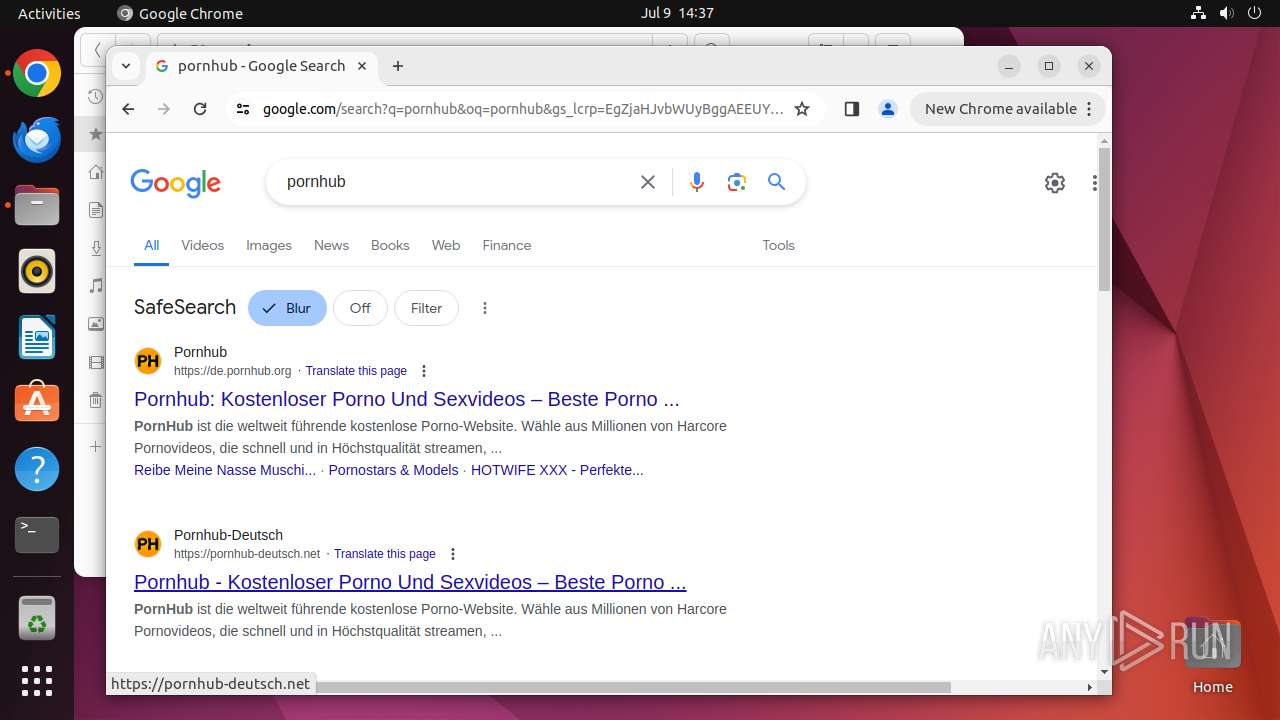Select SafeSearch Off option
Image resolution: width=1280 pixels, height=720 pixels.
[360, 308]
